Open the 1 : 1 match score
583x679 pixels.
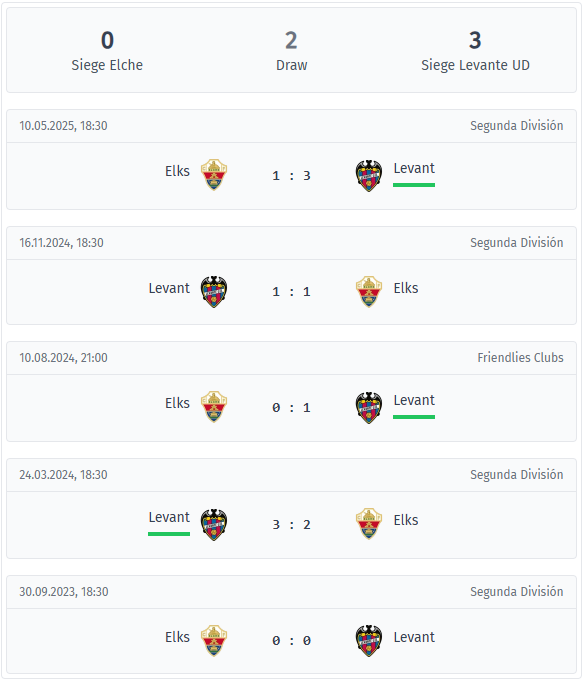(x=291, y=292)
